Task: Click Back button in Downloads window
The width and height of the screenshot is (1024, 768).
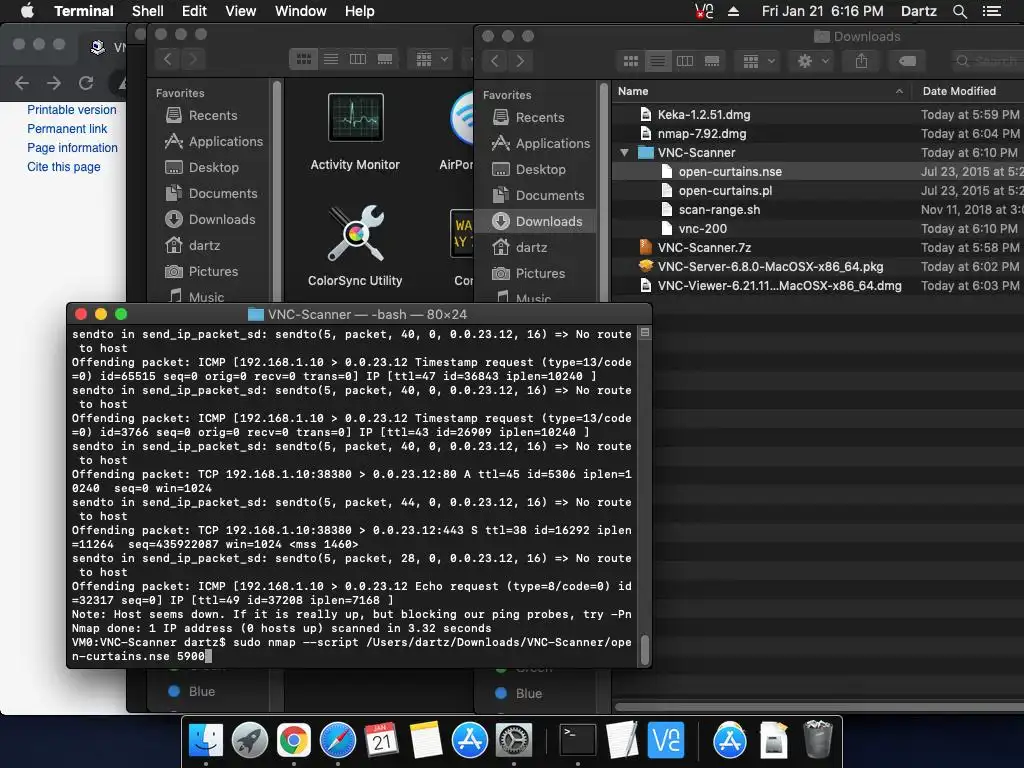Action: (x=495, y=61)
